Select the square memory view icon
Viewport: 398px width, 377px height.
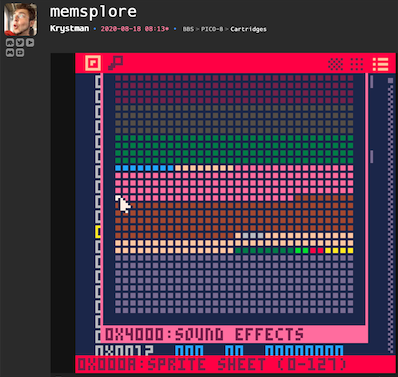[93, 63]
